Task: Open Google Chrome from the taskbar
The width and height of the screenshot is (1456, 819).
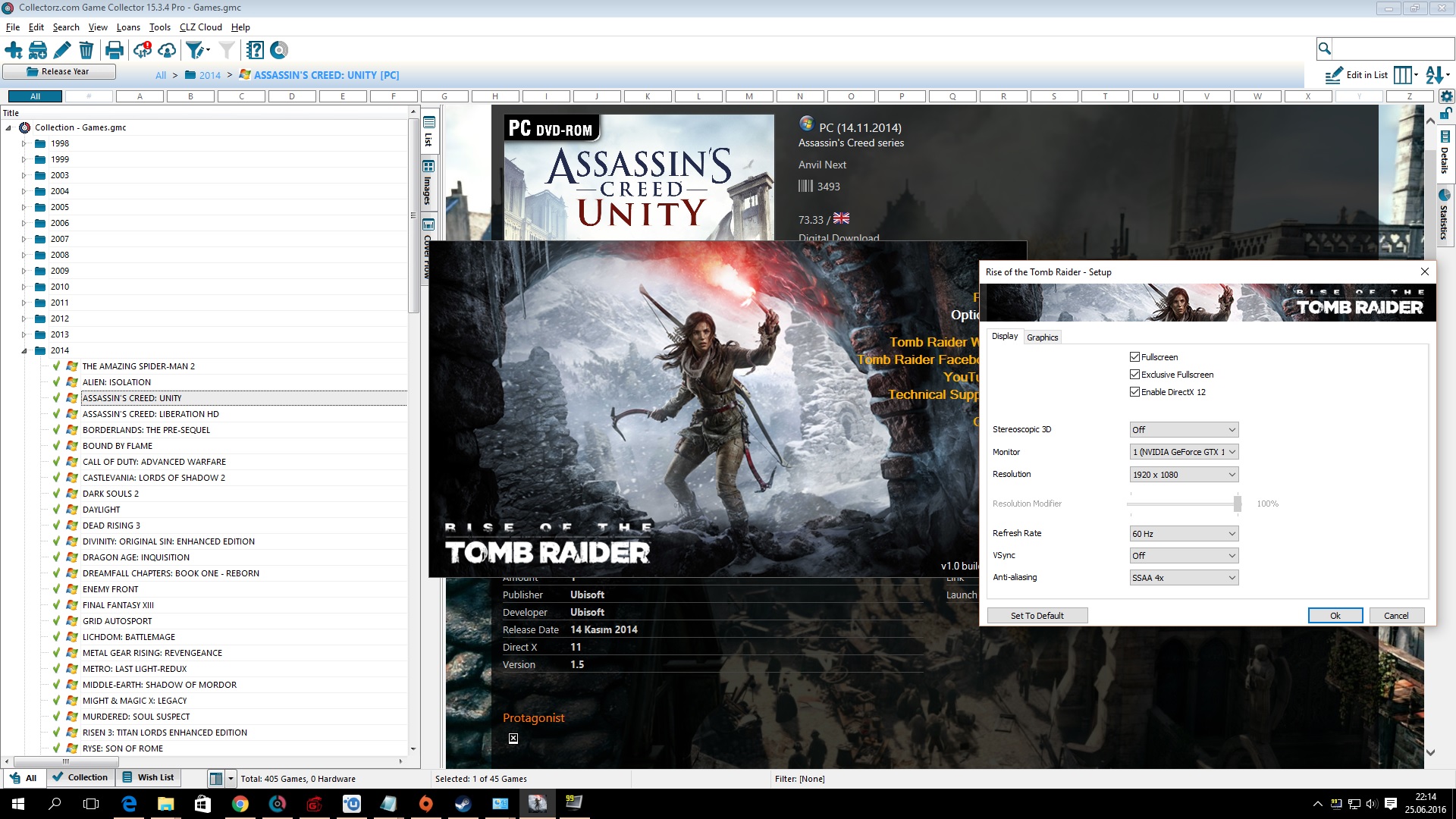Action: point(240,804)
